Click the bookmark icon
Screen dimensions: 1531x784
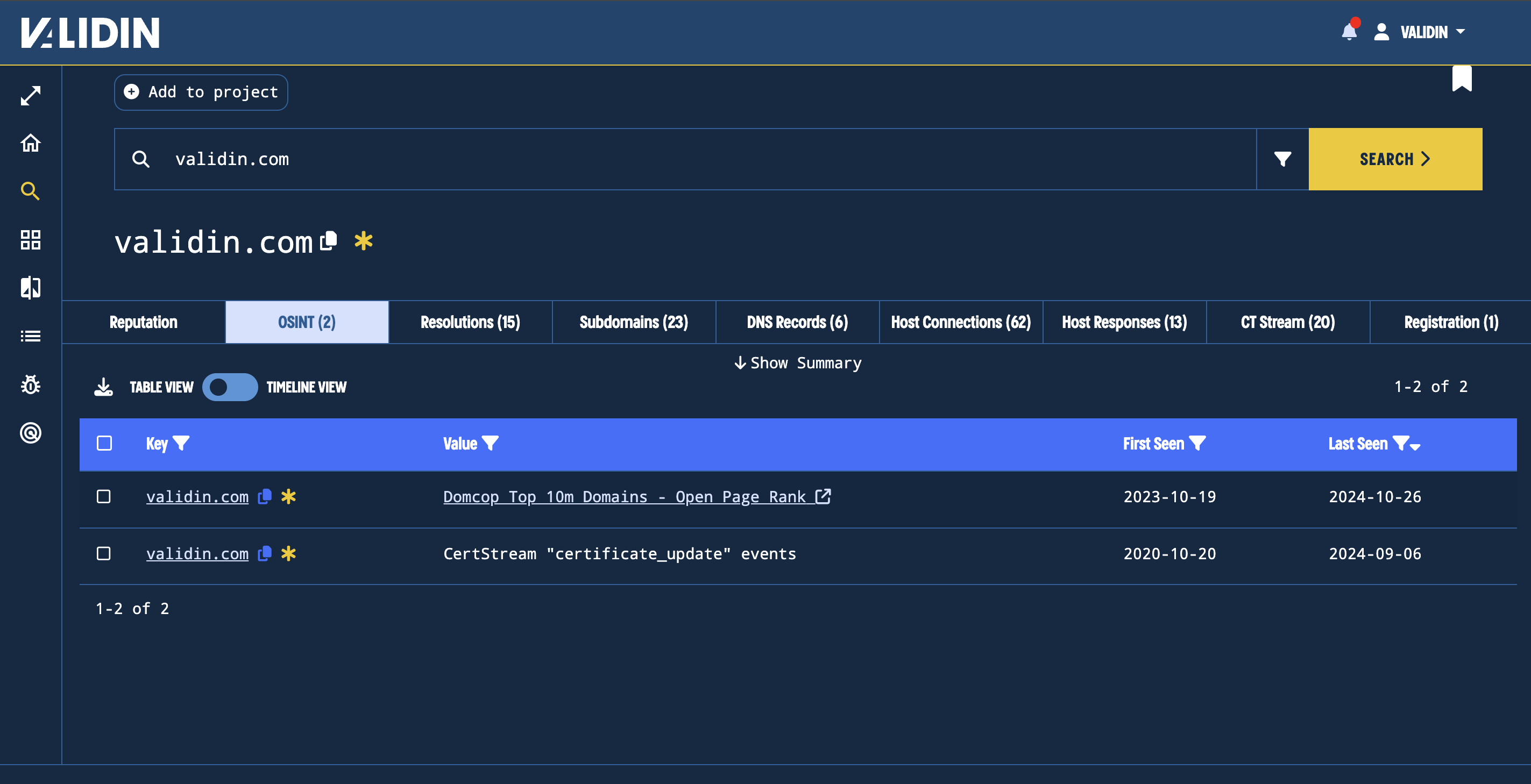click(x=1462, y=79)
